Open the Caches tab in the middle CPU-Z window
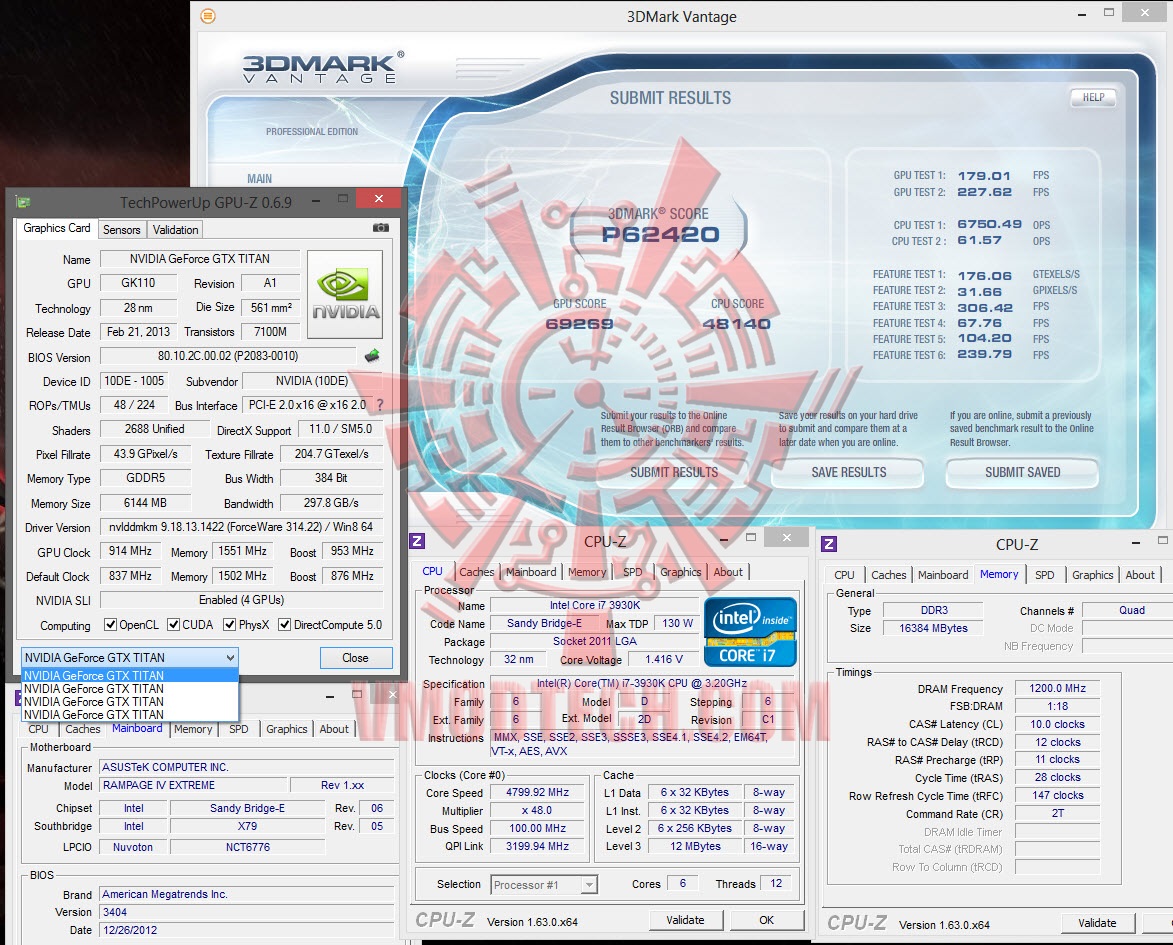Image resolution: width=1173 pixels, height=945 pixels. coord(477,572)
